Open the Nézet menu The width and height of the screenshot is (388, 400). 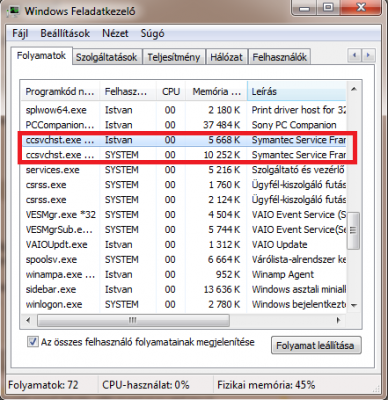[115, 33]
